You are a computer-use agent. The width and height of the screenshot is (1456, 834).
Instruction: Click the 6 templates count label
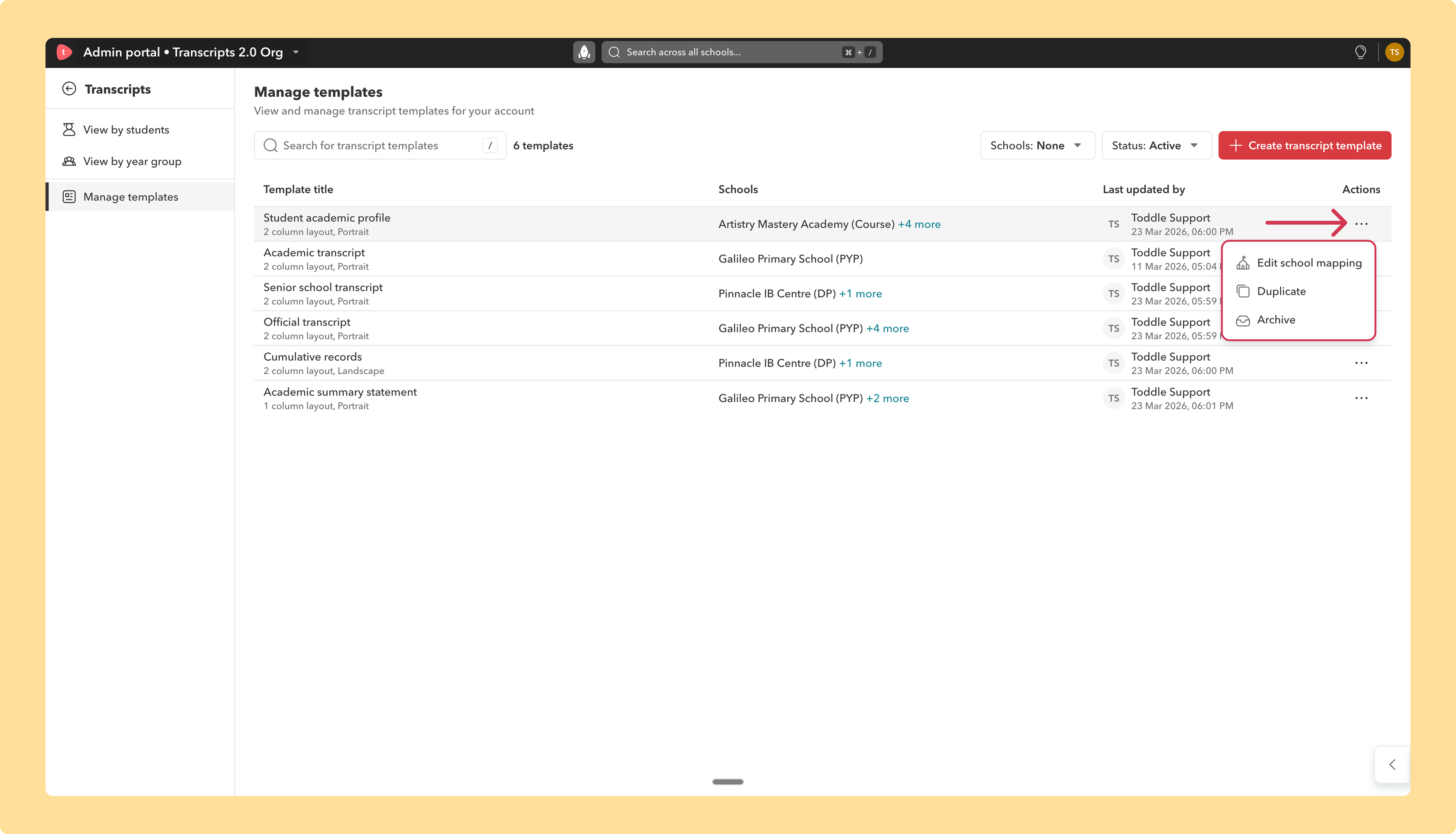point(543,145)
